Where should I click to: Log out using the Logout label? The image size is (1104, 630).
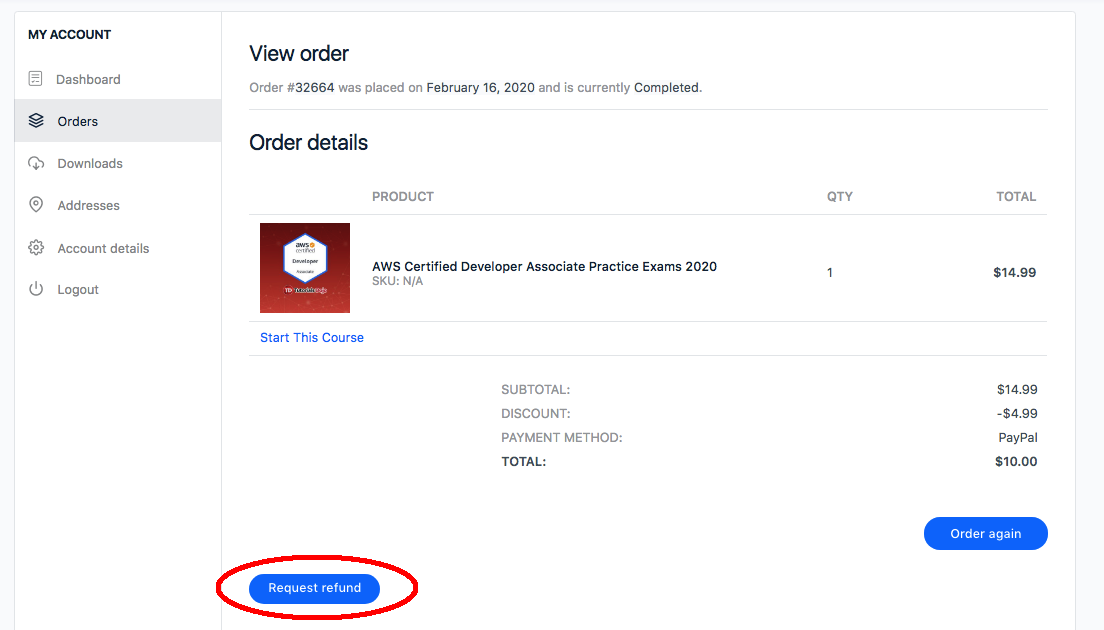[78, 289]
